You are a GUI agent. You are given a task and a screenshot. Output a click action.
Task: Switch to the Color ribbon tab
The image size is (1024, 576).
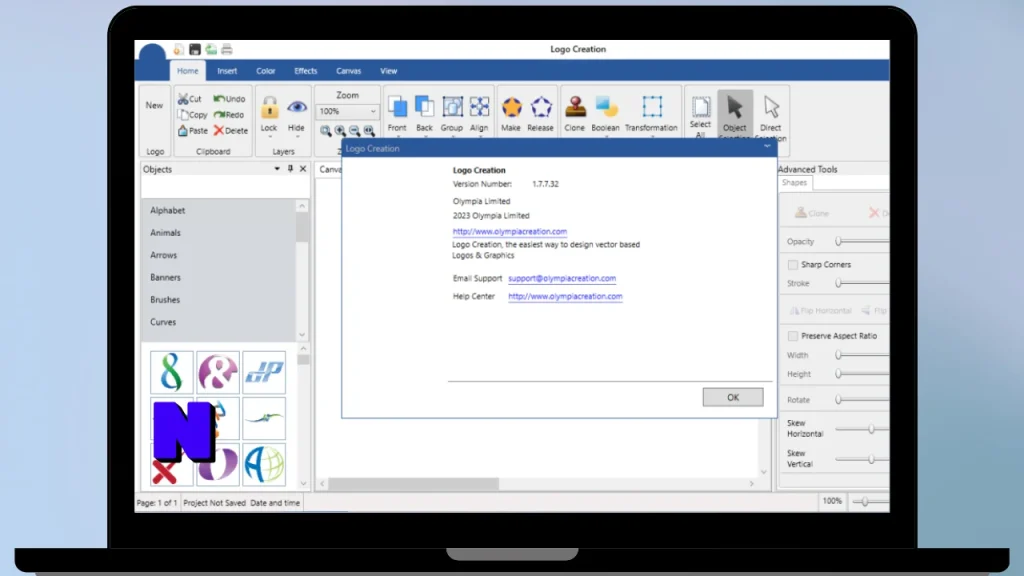click(x=266, y=71)
